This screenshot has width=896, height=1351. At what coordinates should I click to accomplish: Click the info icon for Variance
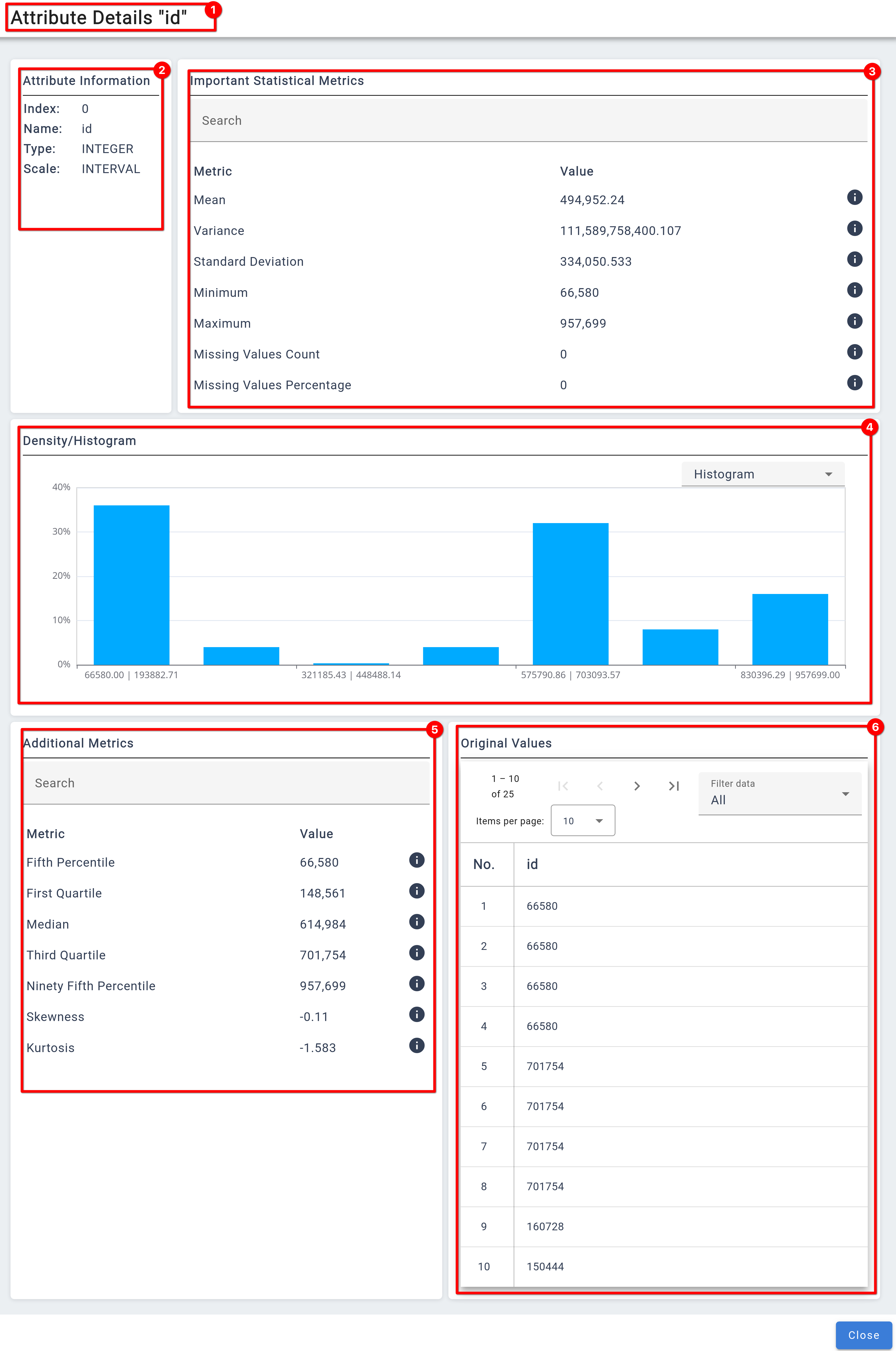(x=854, y=228)
